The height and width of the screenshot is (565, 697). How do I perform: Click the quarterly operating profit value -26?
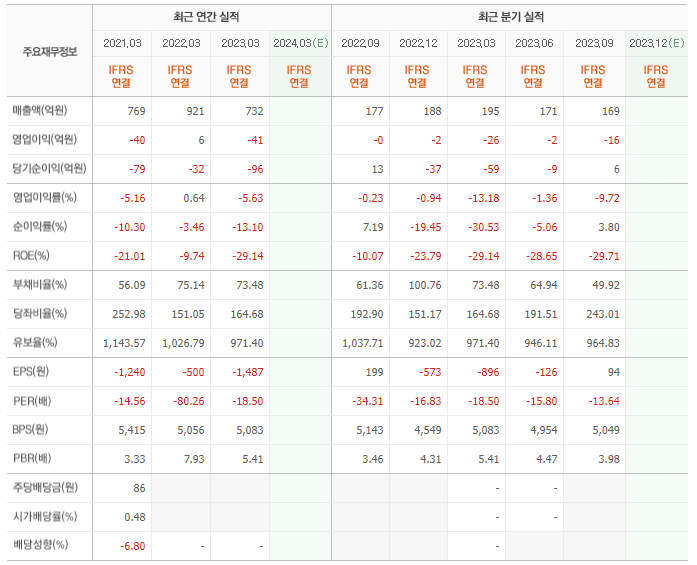[x=491, y=140]
